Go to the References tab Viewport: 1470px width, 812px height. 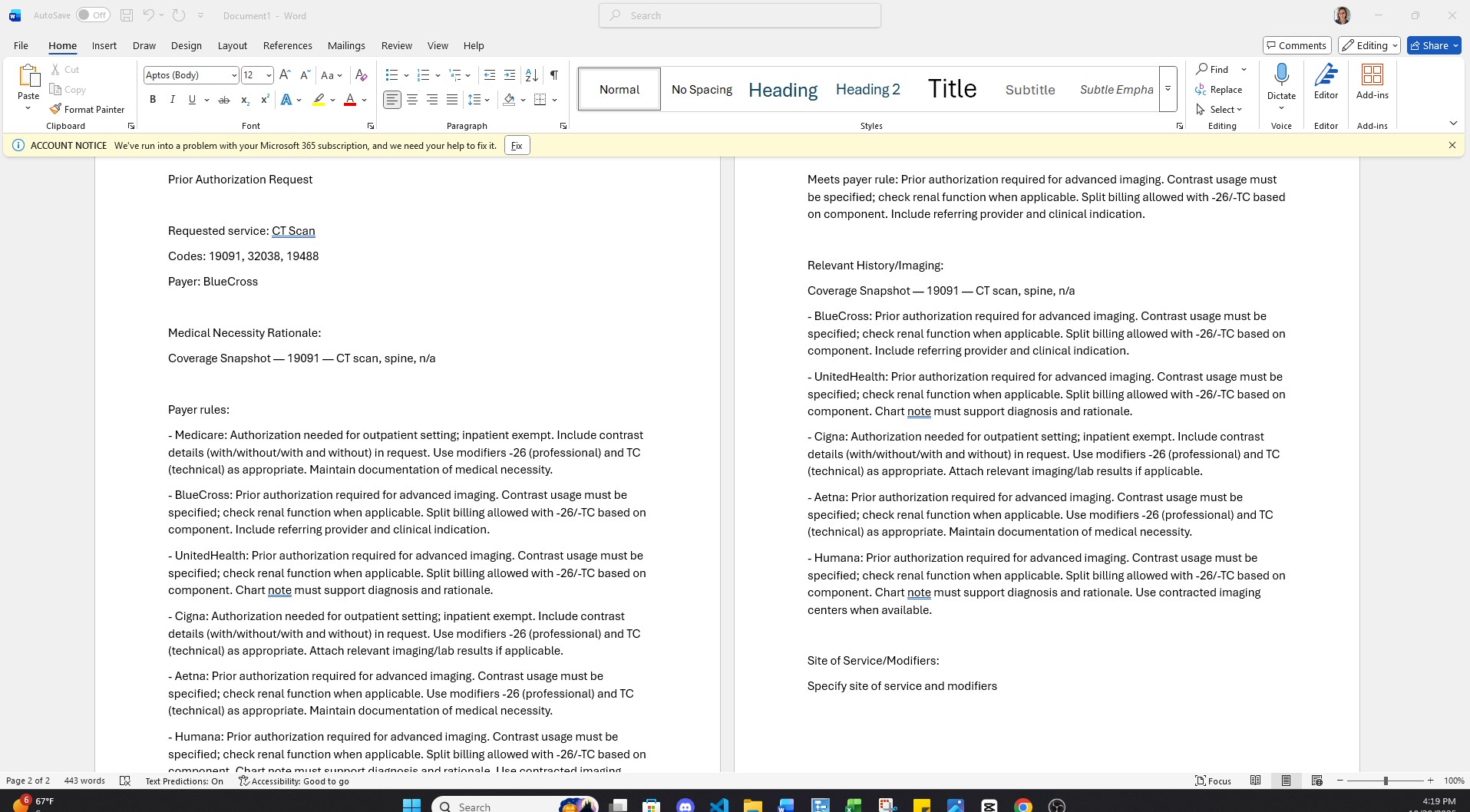point(287,45)
